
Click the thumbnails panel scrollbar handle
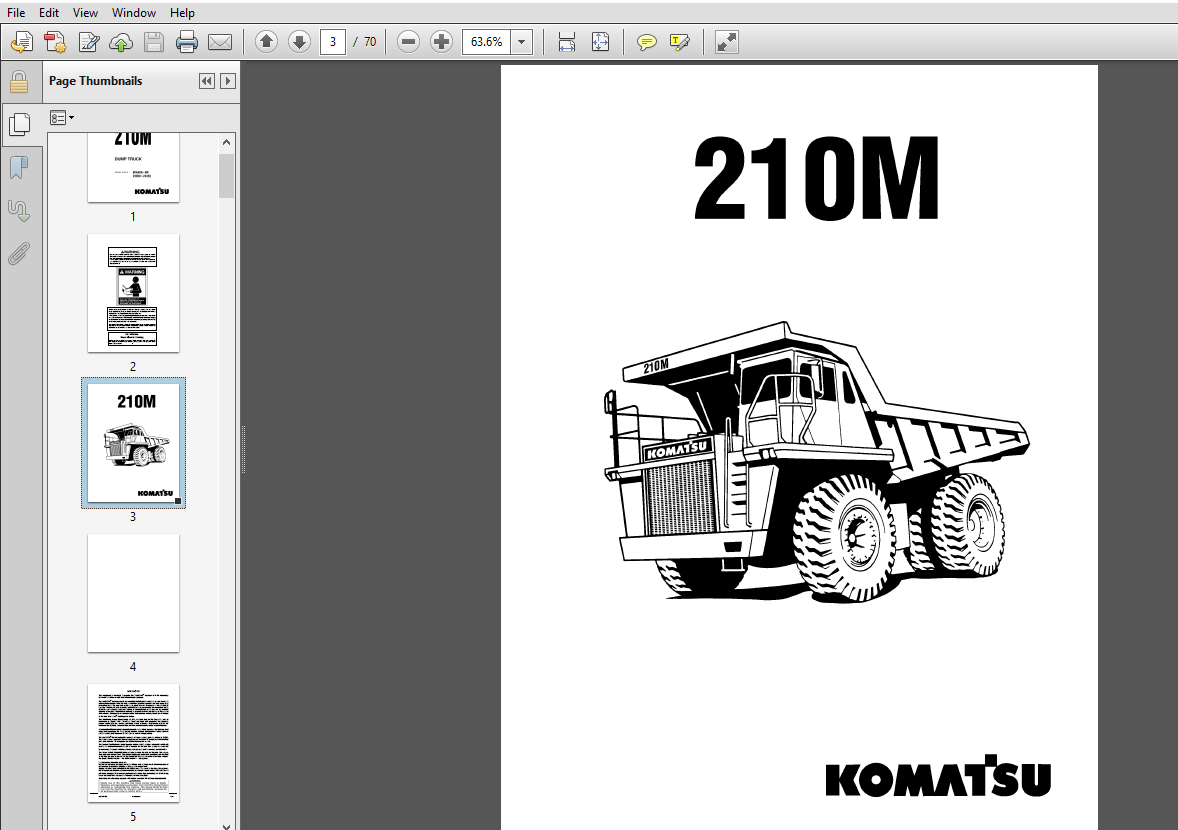[227, 176]
